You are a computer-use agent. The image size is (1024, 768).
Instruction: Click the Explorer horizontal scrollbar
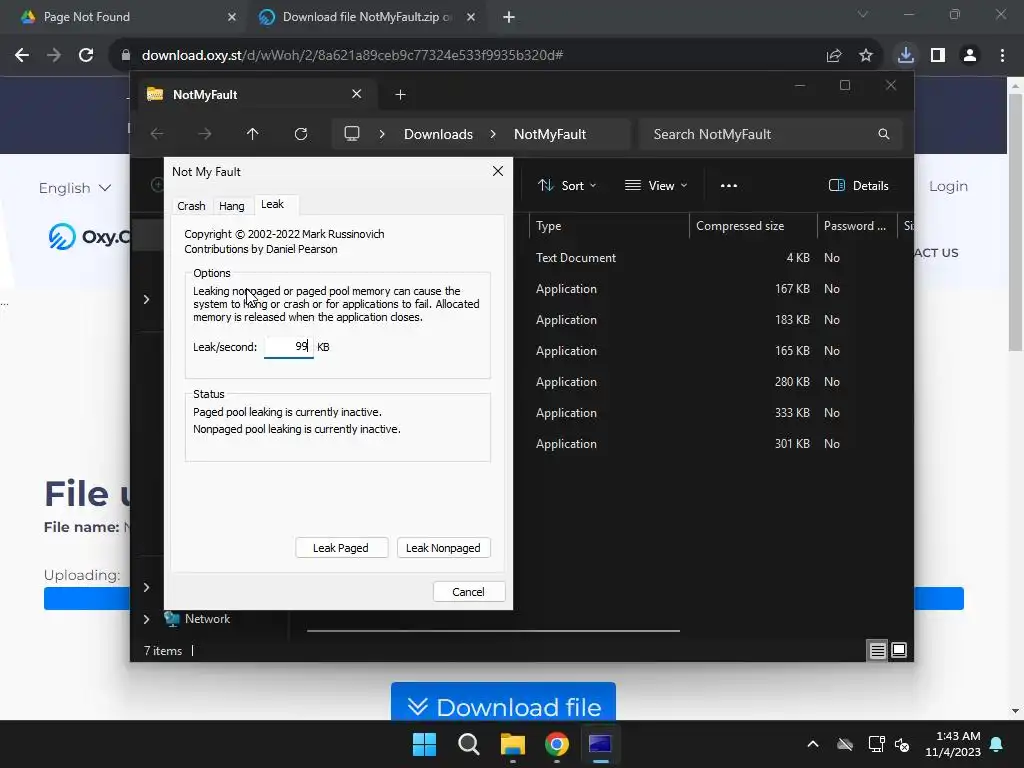coord(494,631)
